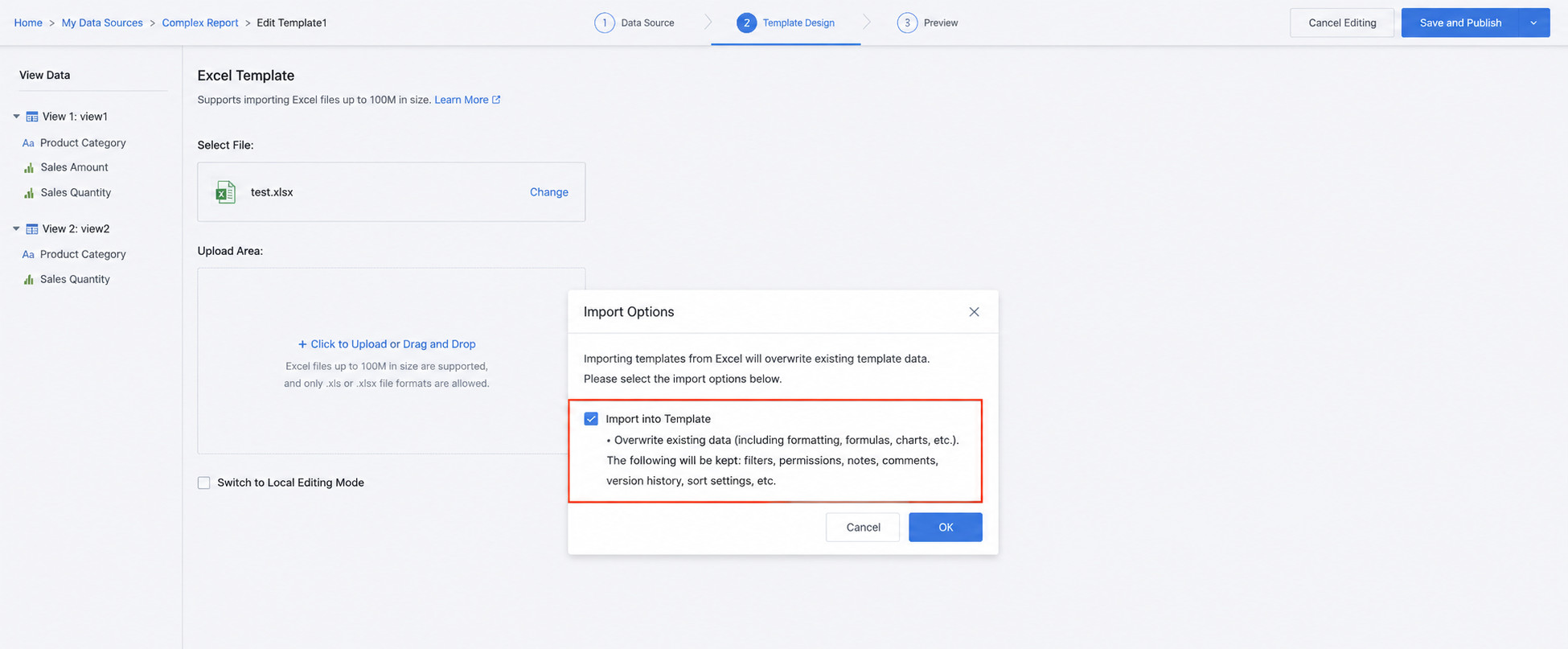Image resolution: width=1568 pixels, height=649 pixels.
Task: Enable Switch to Local Editing Mode
Action: point(204,483)
